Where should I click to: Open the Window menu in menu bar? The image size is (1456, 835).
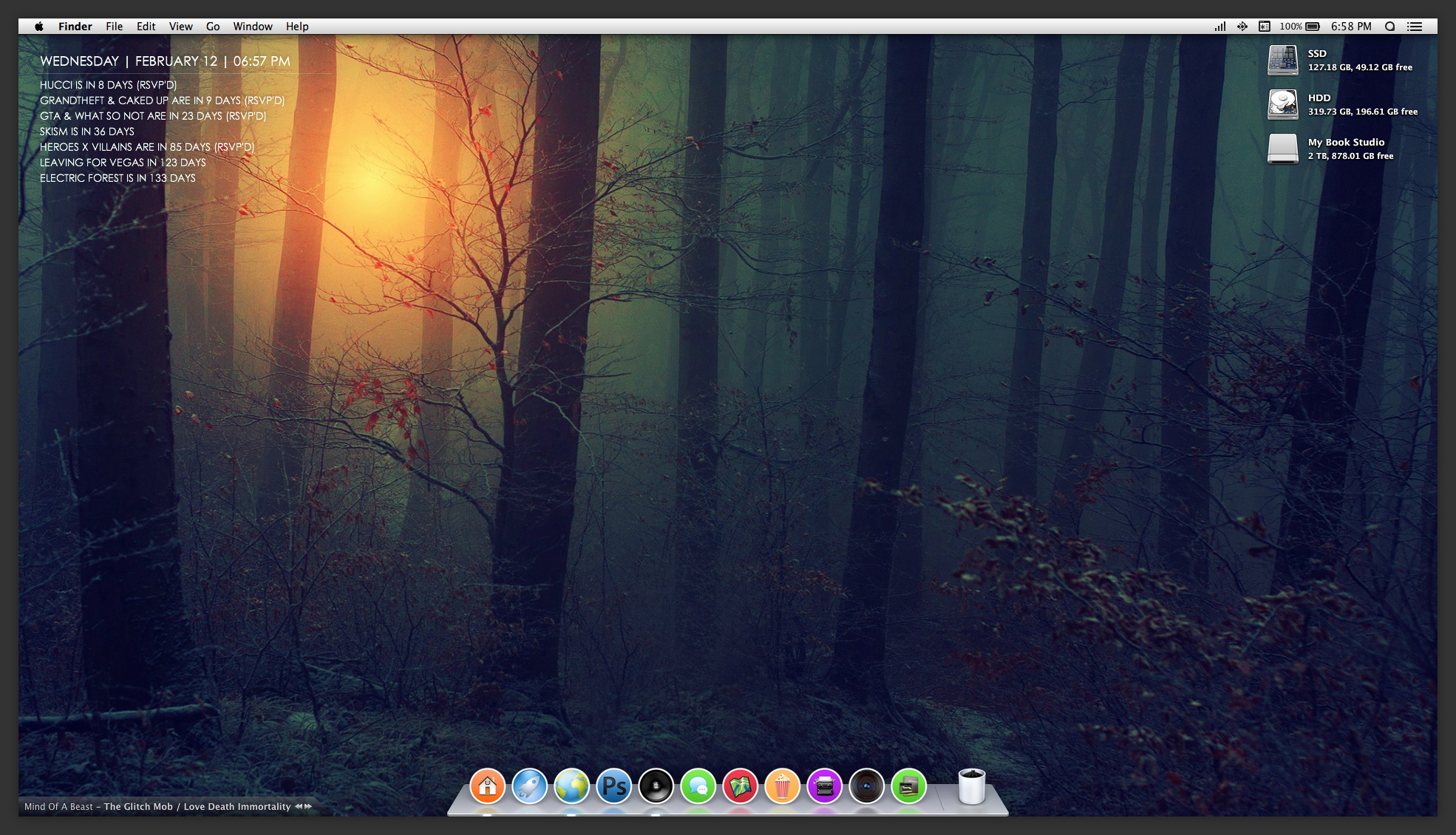pyautogui.click(x=253, y=27)
